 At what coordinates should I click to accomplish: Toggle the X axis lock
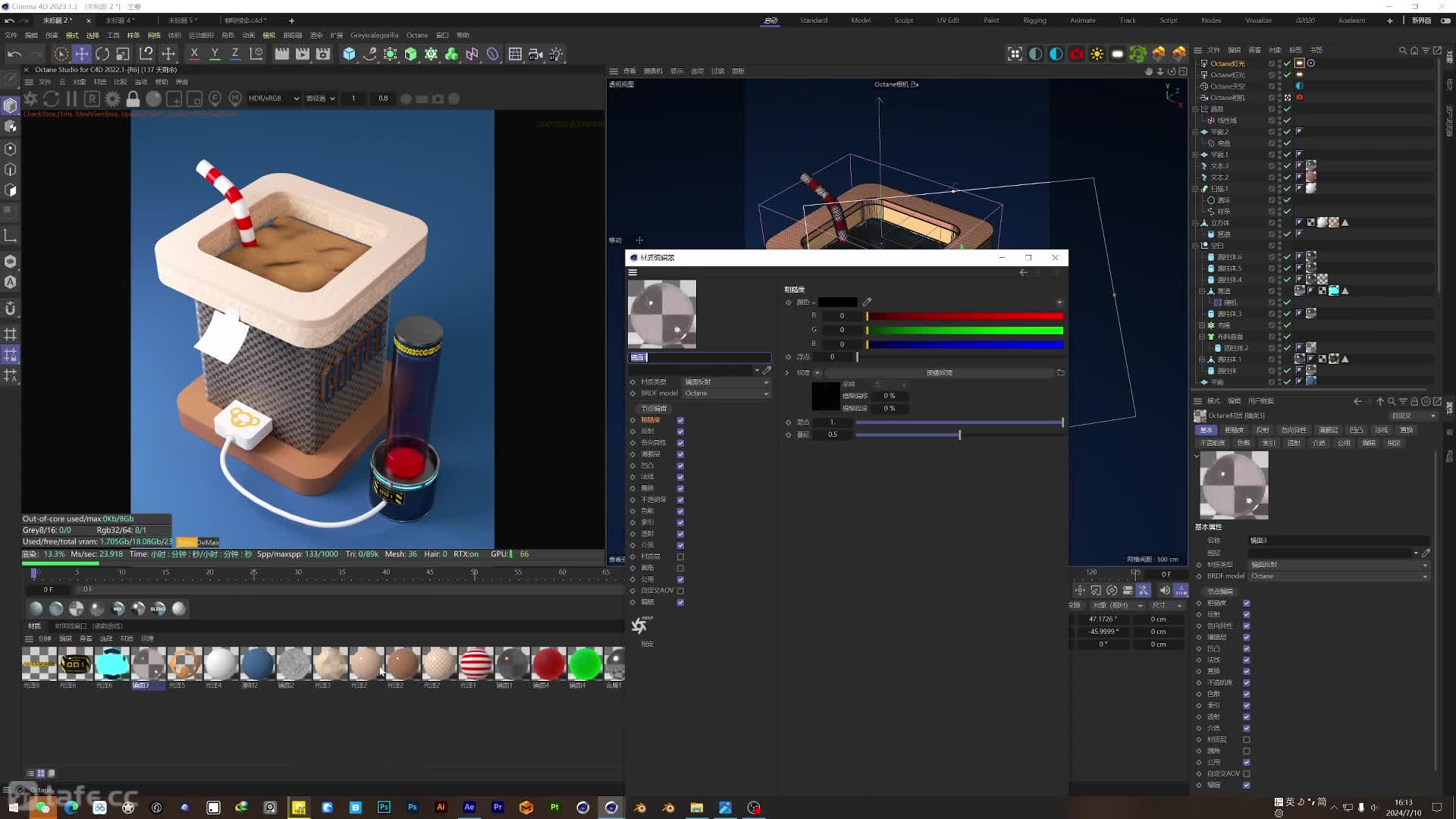pyautogui.click(x=194, y=54)
